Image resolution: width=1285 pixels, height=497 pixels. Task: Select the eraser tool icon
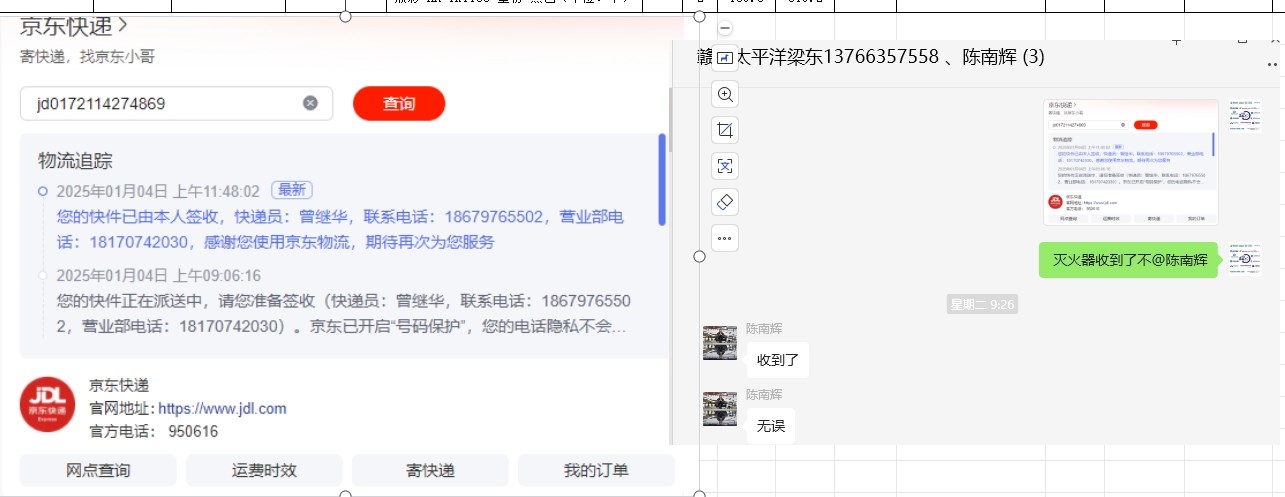click(x=726, y=202)
